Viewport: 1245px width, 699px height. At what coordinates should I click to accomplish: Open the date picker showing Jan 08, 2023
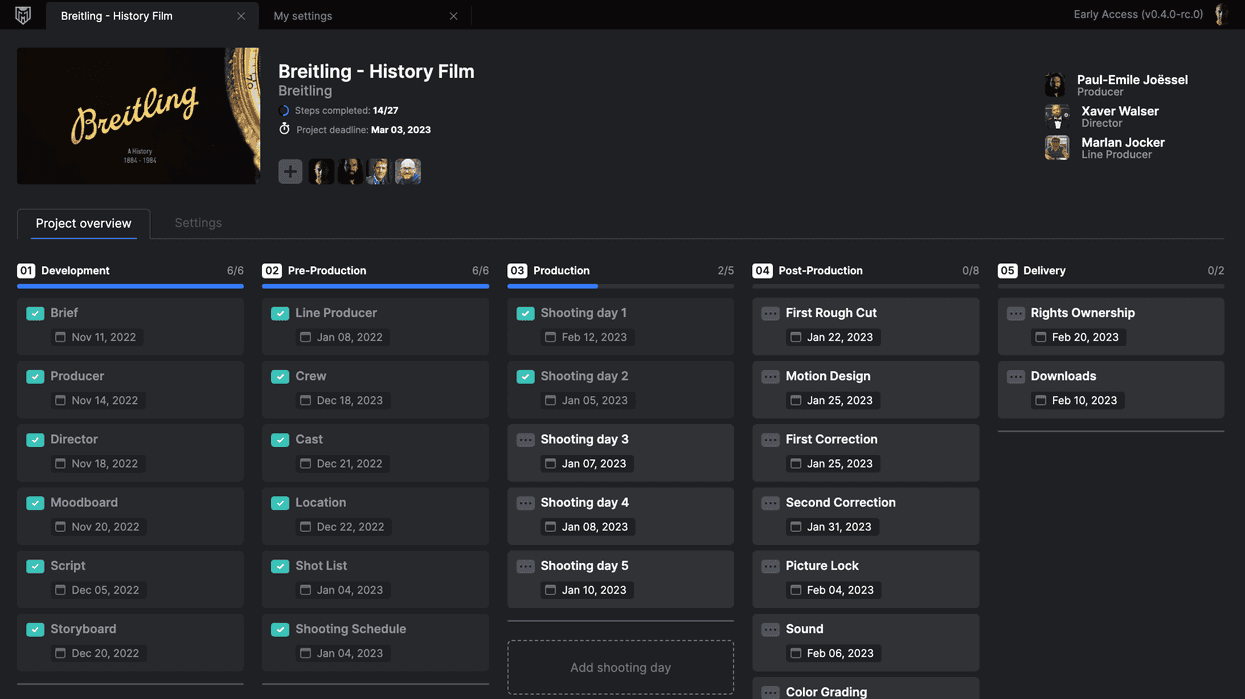click(x=587, y=526)
